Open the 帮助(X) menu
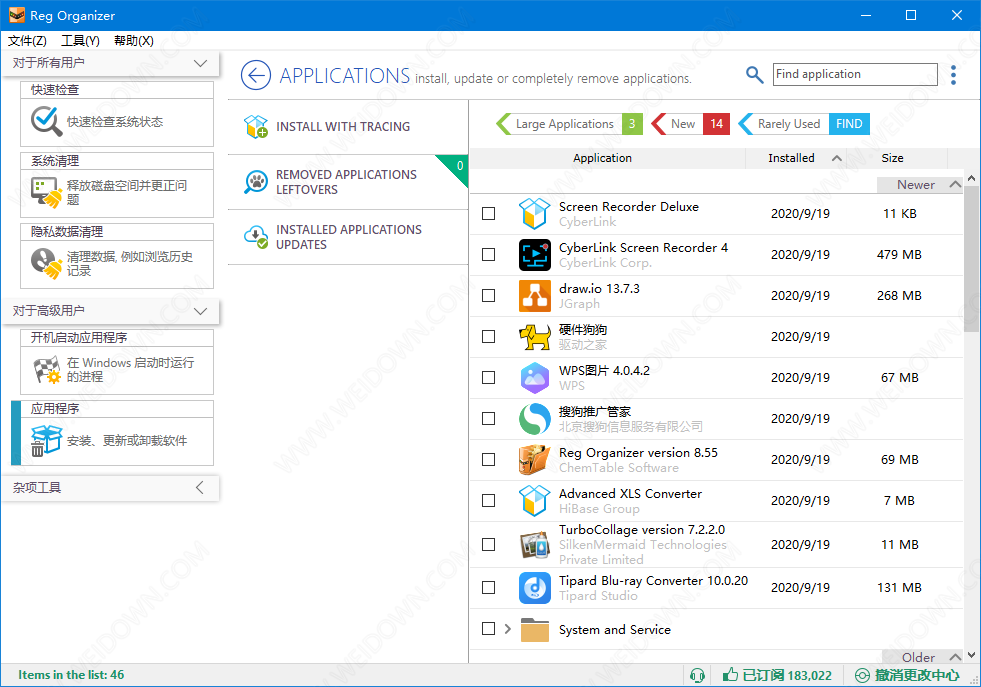Image resolution: width=981 pixels, height=687 pixels. (133, 41)
